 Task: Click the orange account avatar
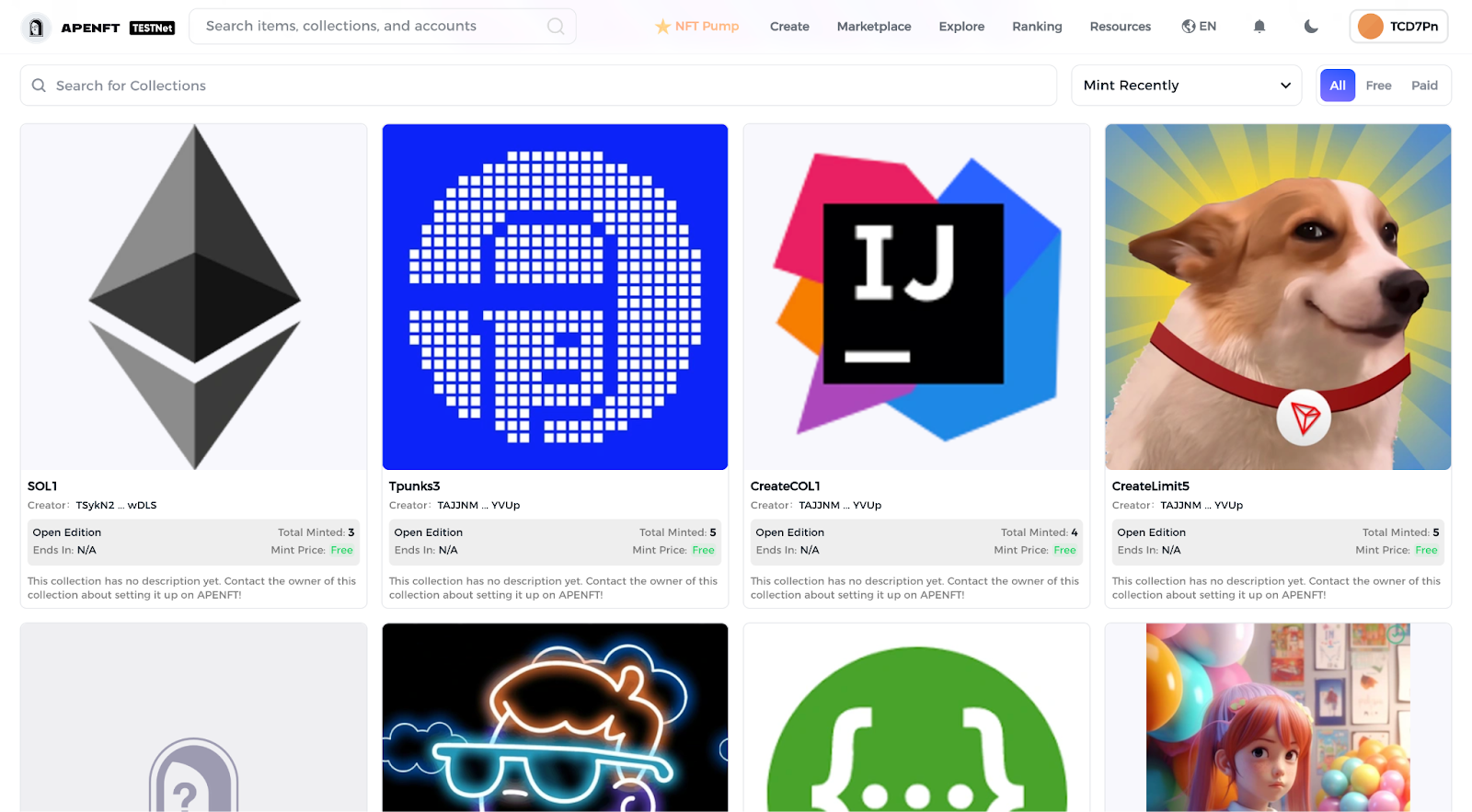click(1371, 27)
